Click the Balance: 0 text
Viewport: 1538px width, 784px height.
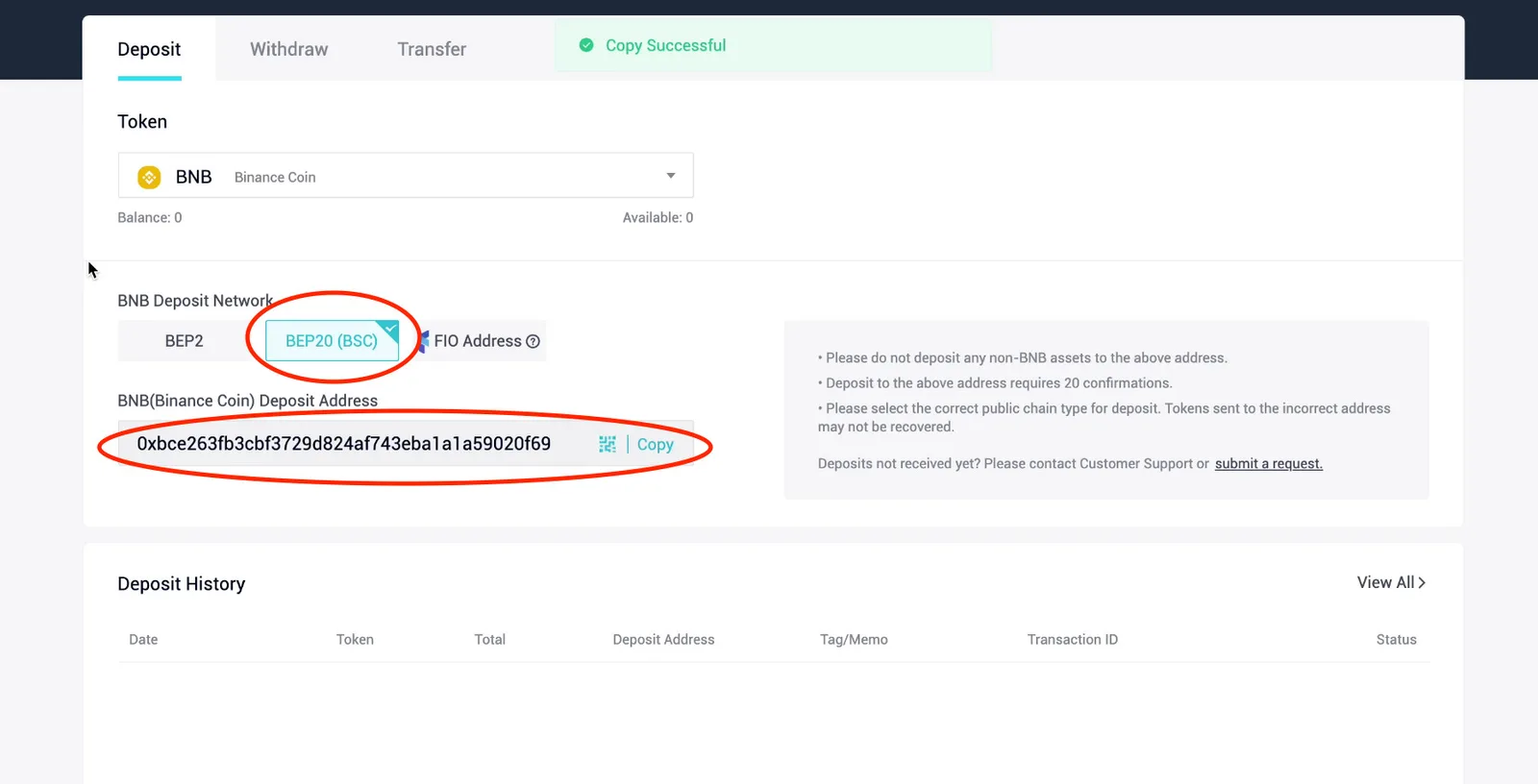(x=150, y=217)
